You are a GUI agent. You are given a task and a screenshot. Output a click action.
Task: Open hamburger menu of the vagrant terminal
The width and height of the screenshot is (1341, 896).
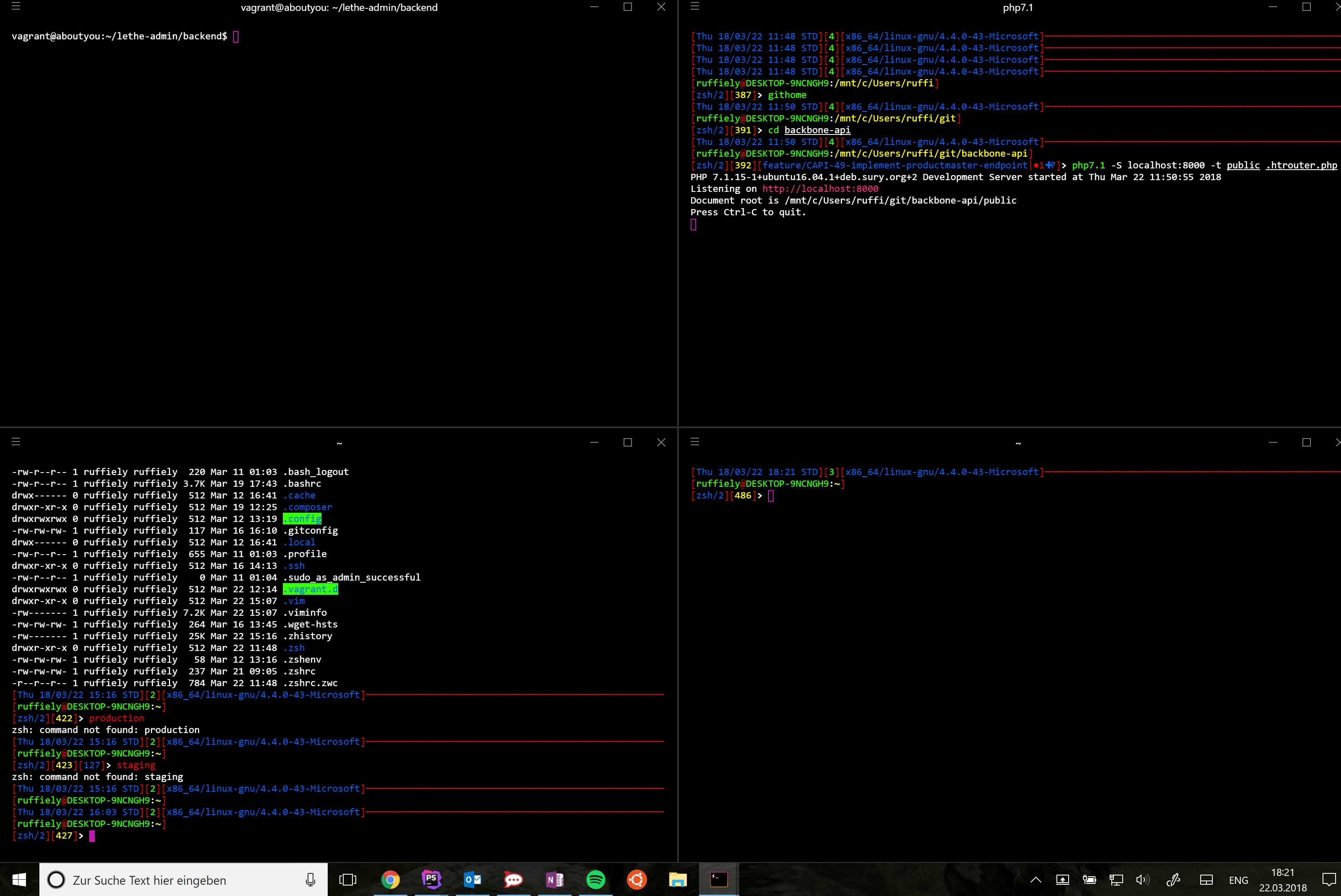(x=16, y=6)
